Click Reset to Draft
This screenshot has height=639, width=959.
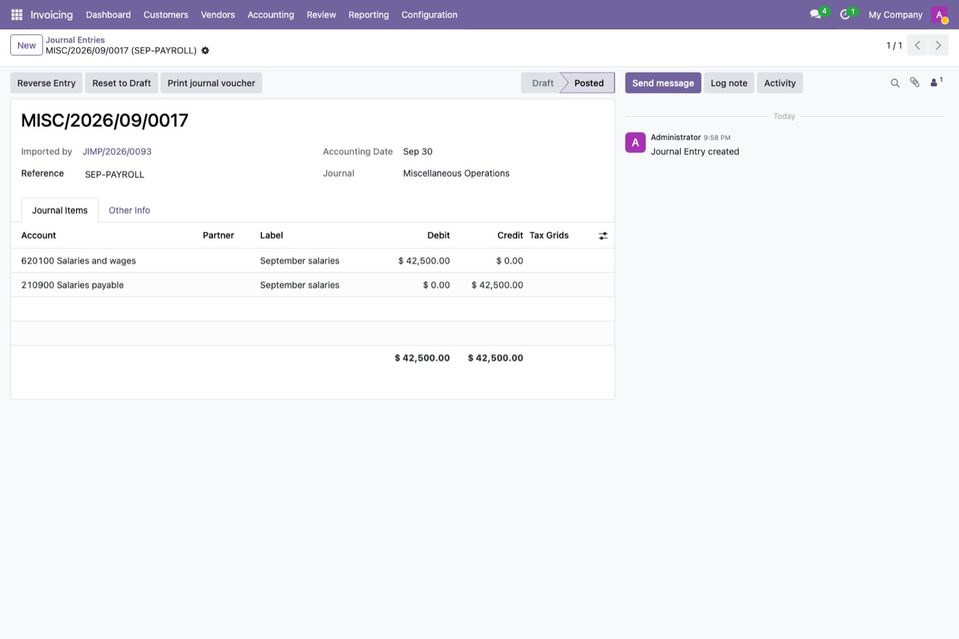tap(122, 83)
